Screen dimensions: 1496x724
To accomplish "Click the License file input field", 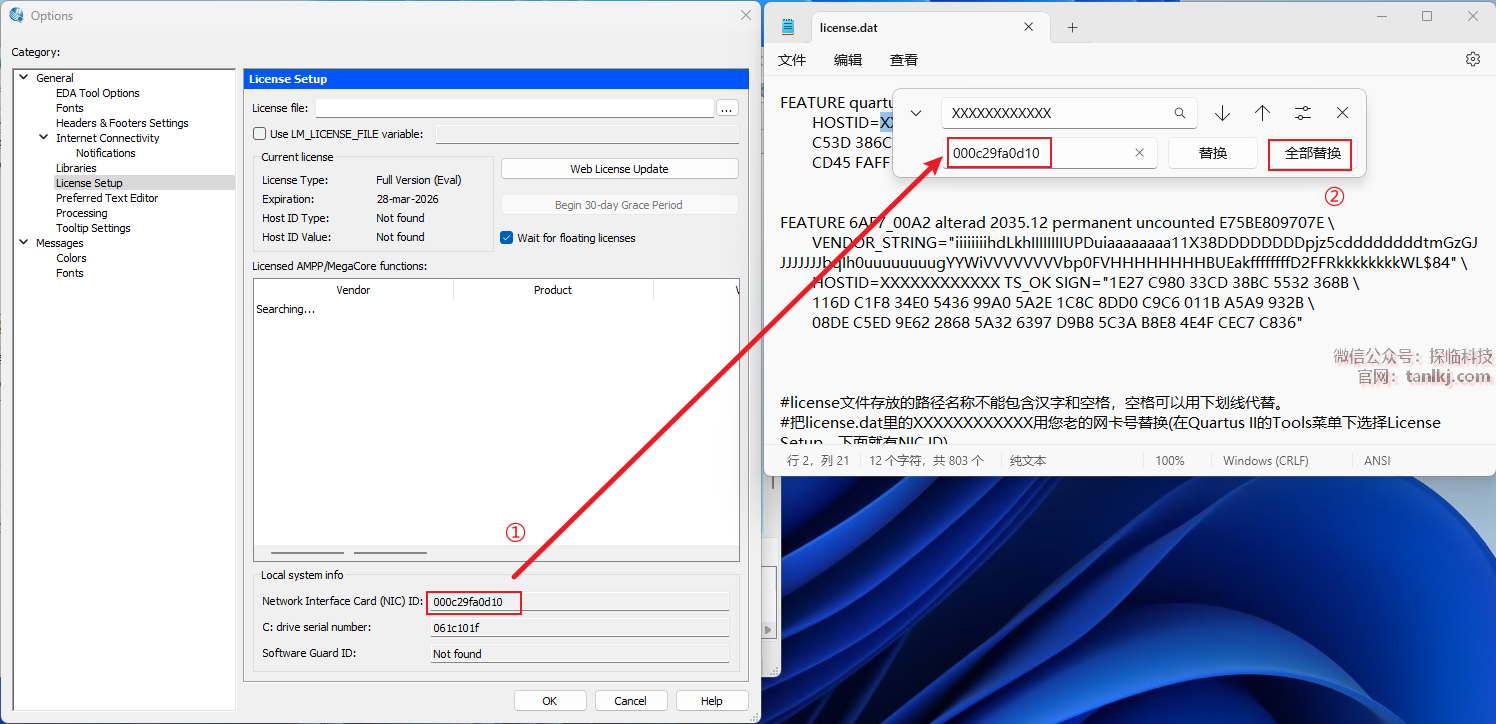I will tap(514, 108).
